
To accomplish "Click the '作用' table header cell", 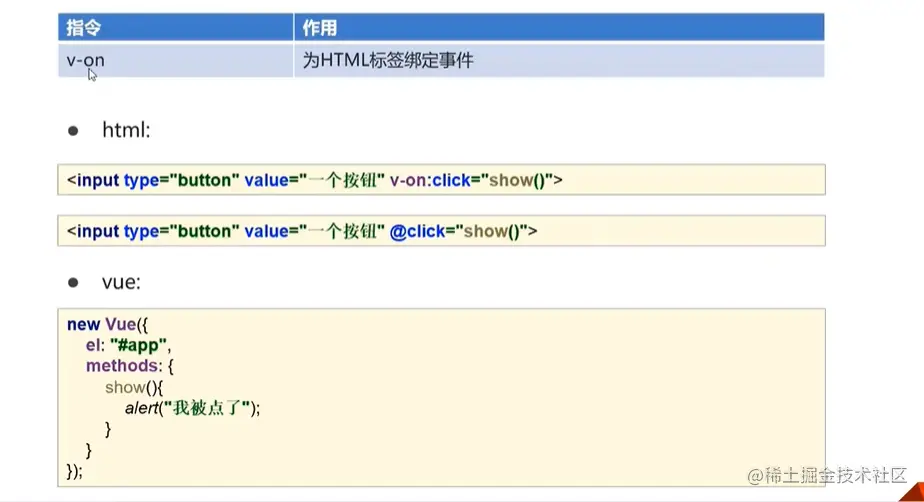I will 559,27.
